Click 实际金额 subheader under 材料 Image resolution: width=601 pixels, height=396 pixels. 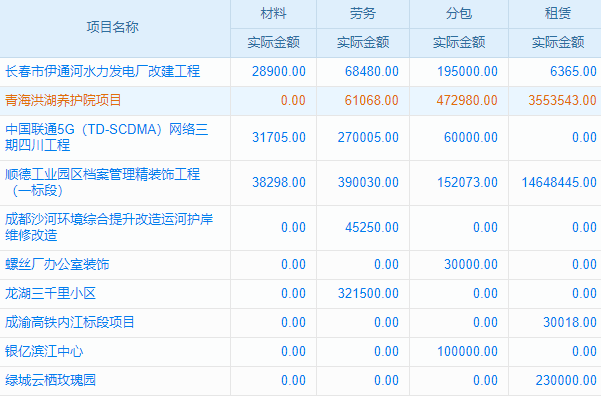[273, 42]
